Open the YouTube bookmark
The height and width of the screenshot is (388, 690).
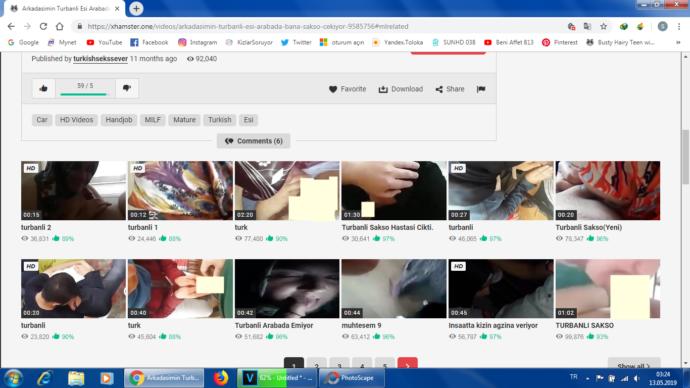pos(104,43)
